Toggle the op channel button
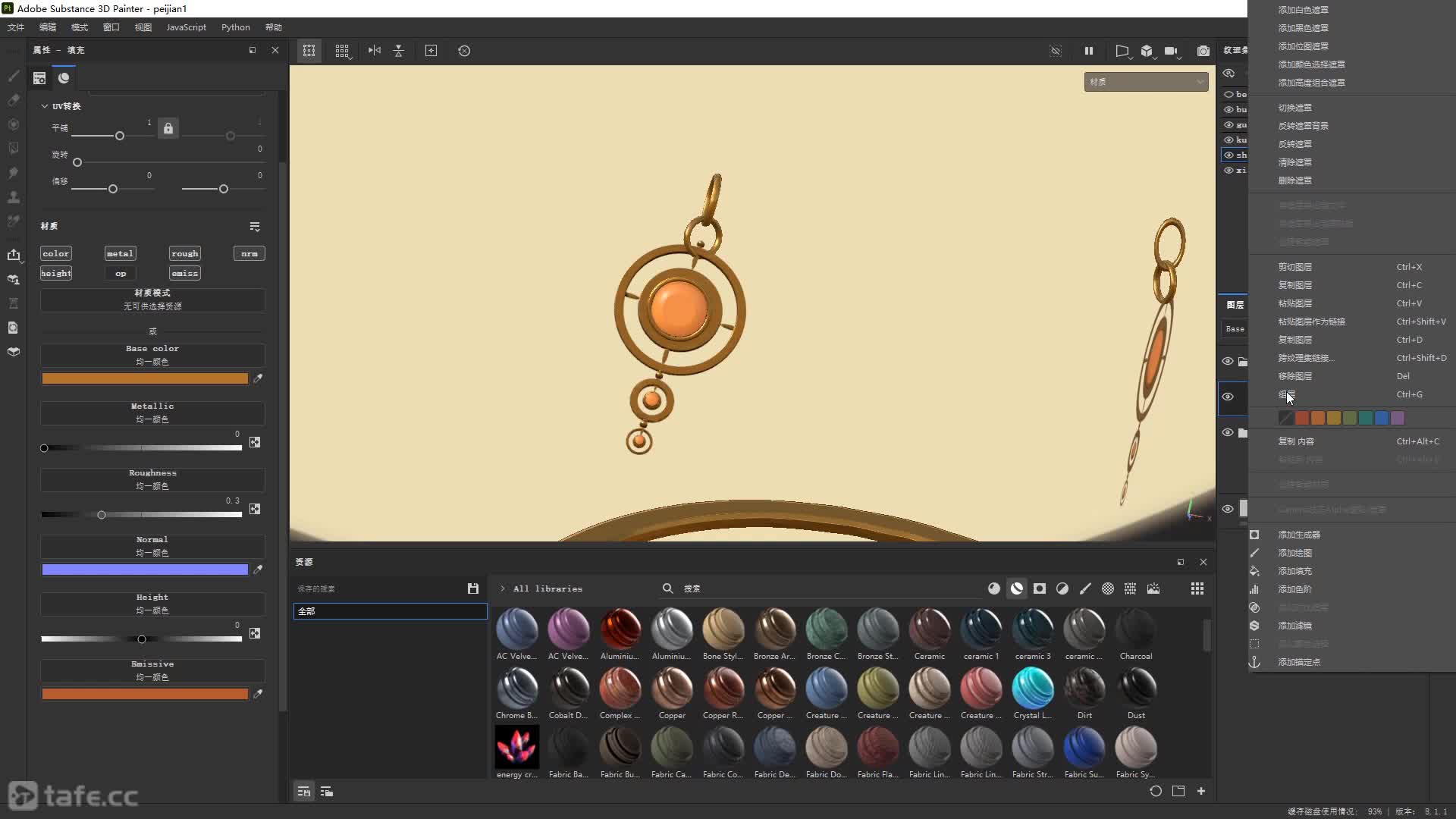Image resolution: width=1456 pixels, height=819 pixels. click(x=120, y=273)
